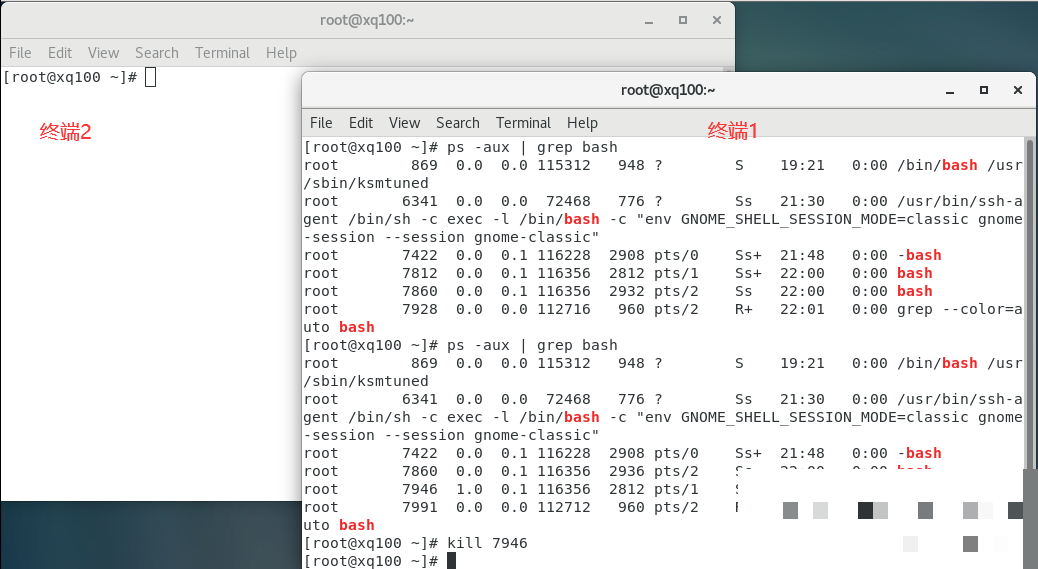The image size is (1038, 569).
Task: Click the first '-session --session gnome-classic"' line
Action: [x=451, y=238]
